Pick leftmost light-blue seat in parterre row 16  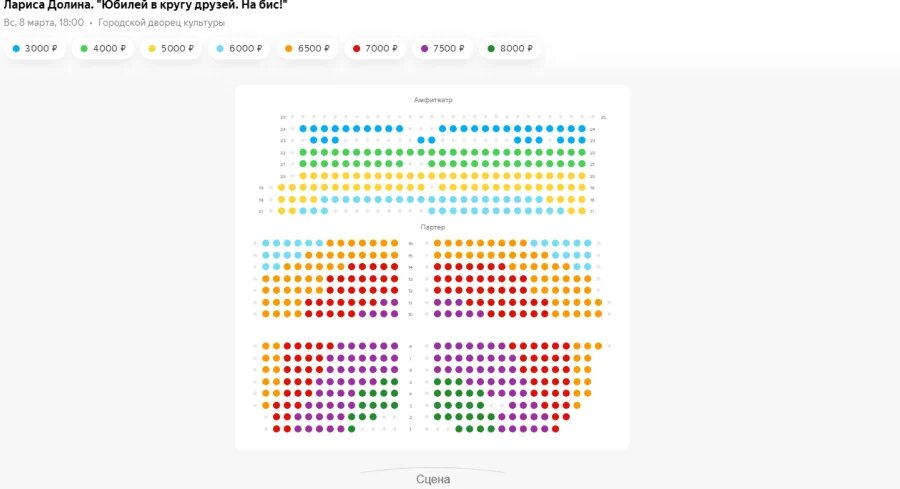click(x=266, y=243)
